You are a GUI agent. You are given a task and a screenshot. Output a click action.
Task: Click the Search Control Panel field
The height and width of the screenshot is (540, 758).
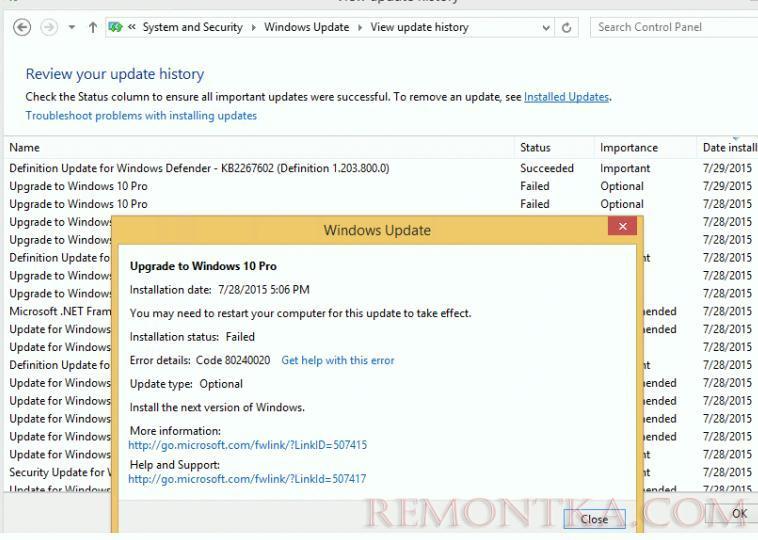tap(674, 27)
